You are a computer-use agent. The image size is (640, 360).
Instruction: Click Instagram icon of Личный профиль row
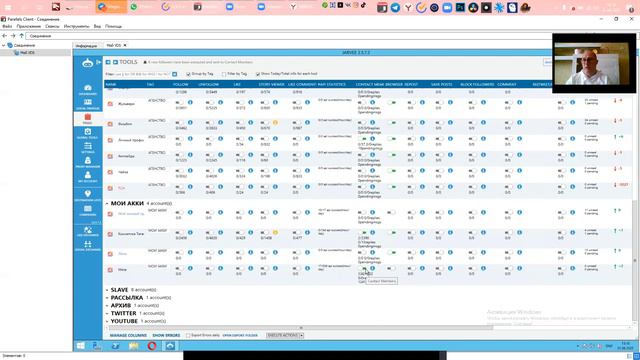110,140
